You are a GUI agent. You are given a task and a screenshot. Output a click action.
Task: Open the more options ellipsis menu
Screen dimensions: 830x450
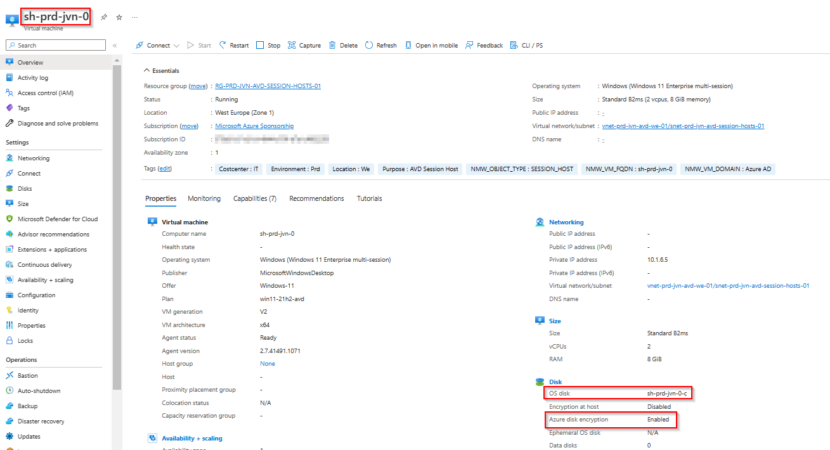pyautogui.click(x=135, y=18)
